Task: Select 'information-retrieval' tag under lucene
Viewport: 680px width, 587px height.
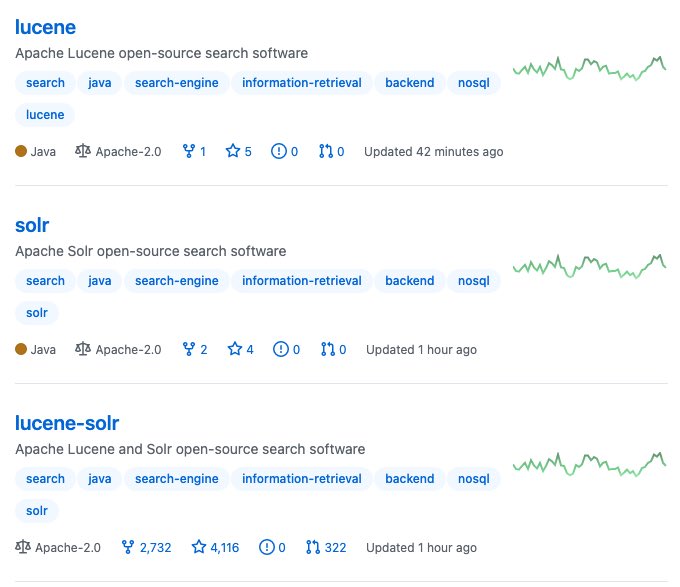Action: click(301, 83)
